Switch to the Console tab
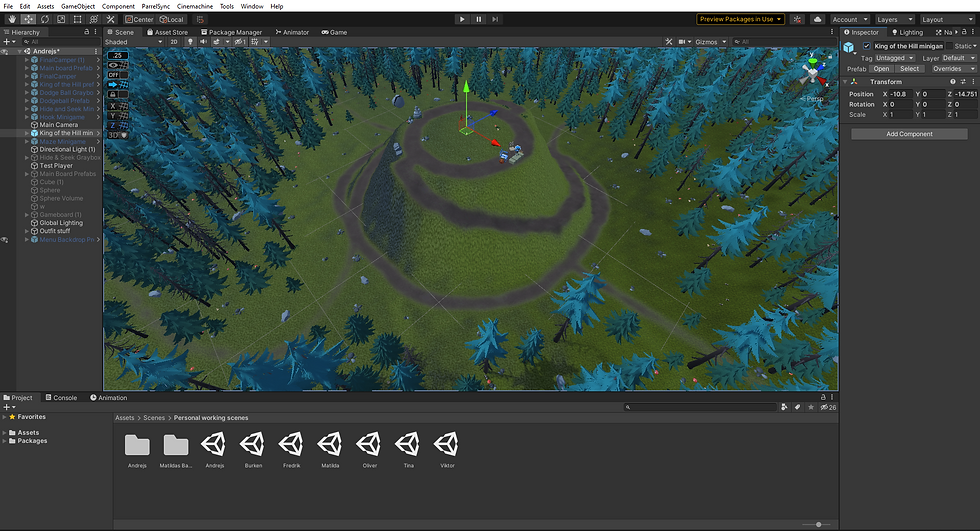The height and width of the screenshot is (531, 980). tap(61, 397)
